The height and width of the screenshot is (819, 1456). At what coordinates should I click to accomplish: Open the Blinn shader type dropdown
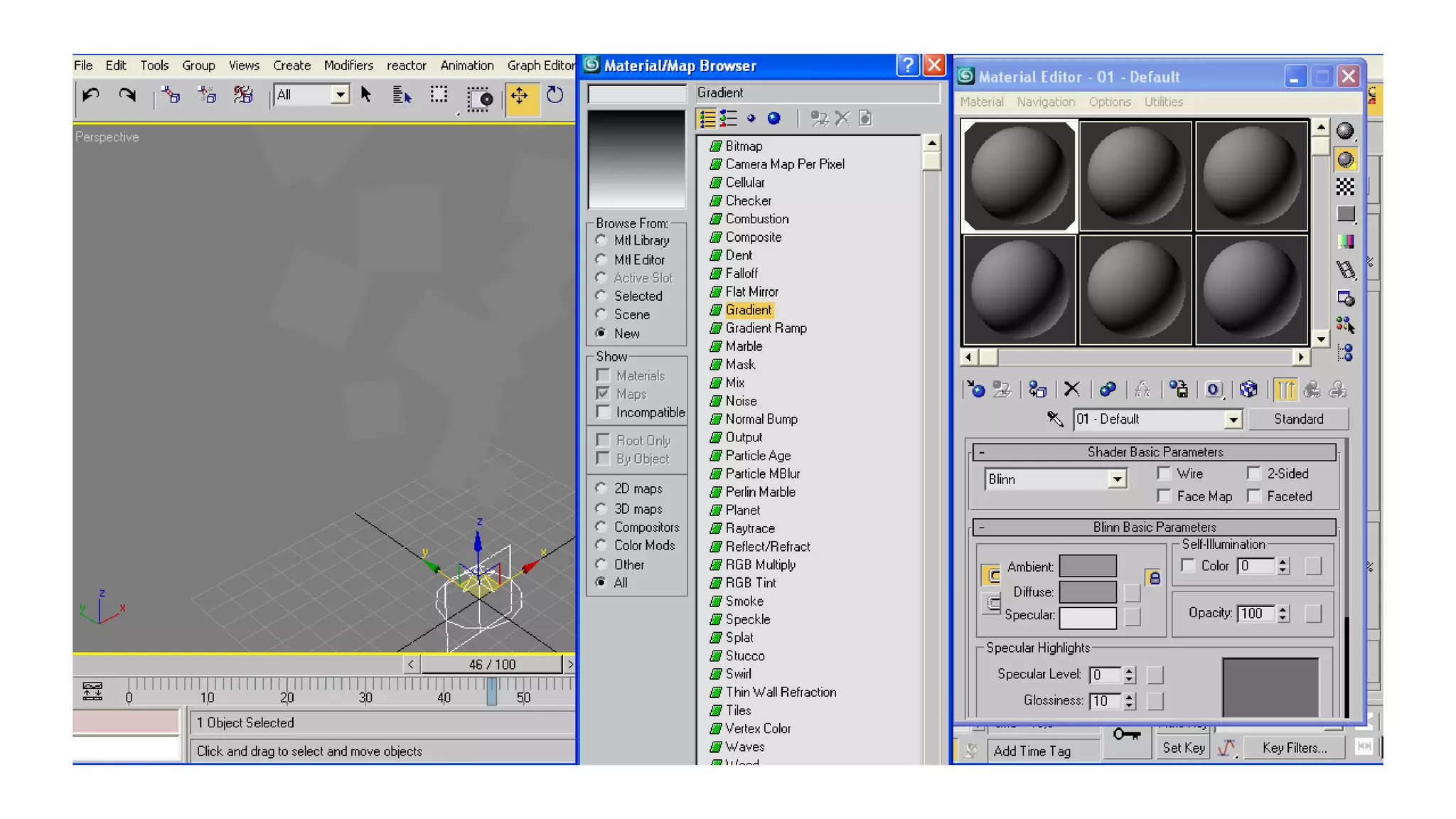click(x=1118, y=480)
